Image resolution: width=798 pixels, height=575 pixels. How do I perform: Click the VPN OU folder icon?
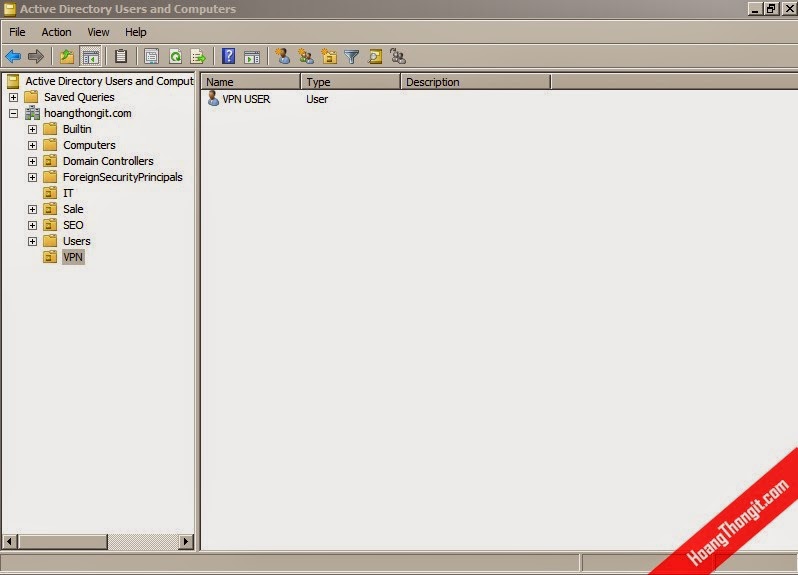tap(50, 256)
